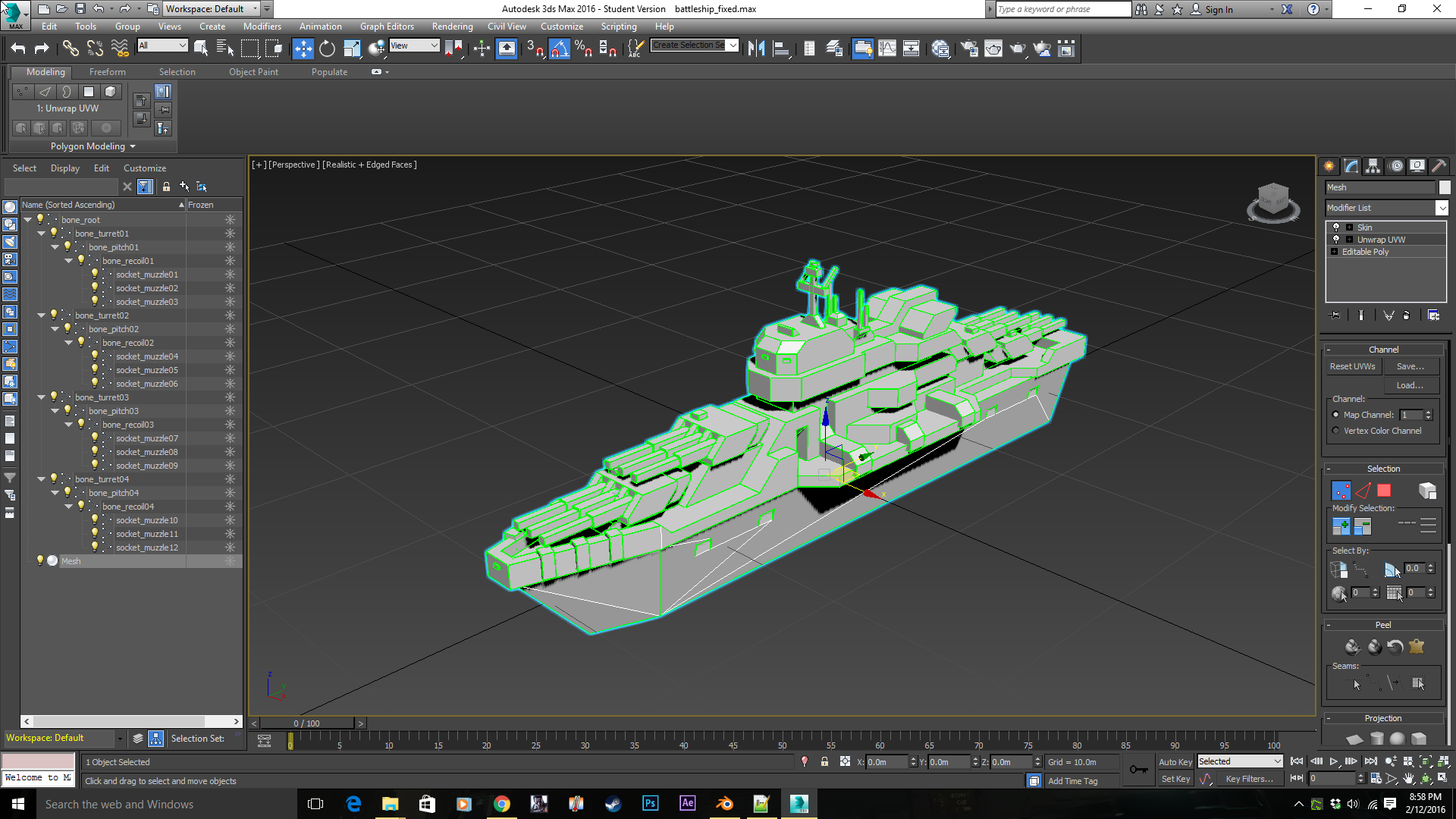Collapse the bone_root tree node
The width and height of the screenshot is (1456, 819).
pyautogui.click(x=28, y=220)
